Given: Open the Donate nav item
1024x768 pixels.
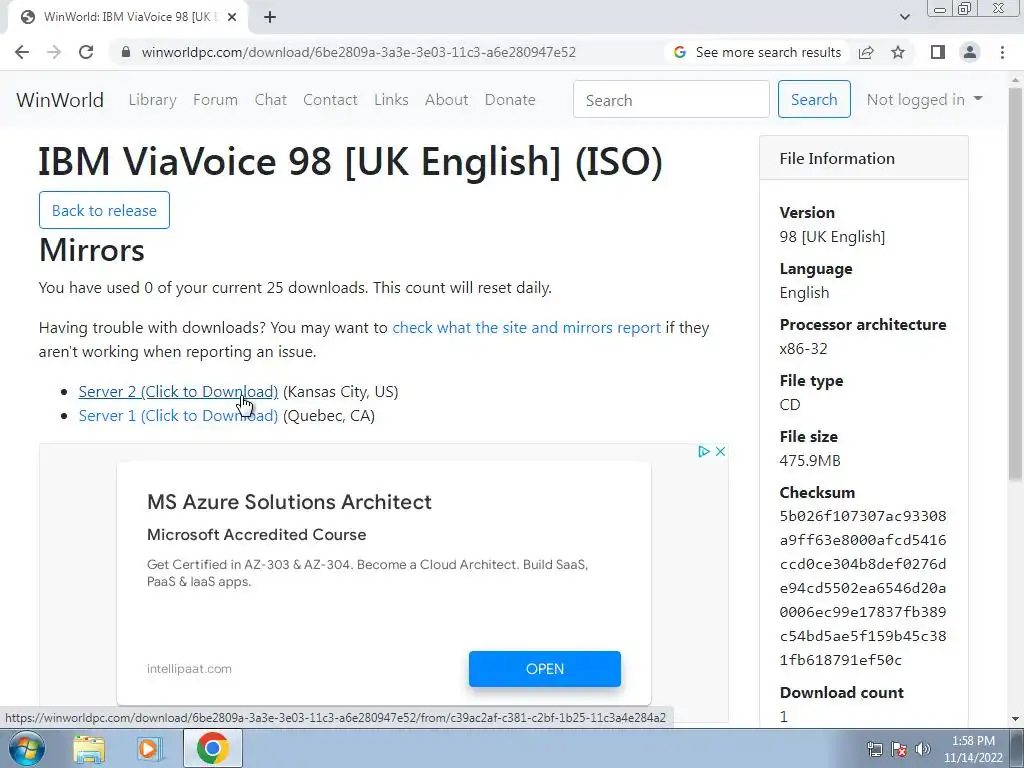Looking at the screenshot, I should coord(510,100).
